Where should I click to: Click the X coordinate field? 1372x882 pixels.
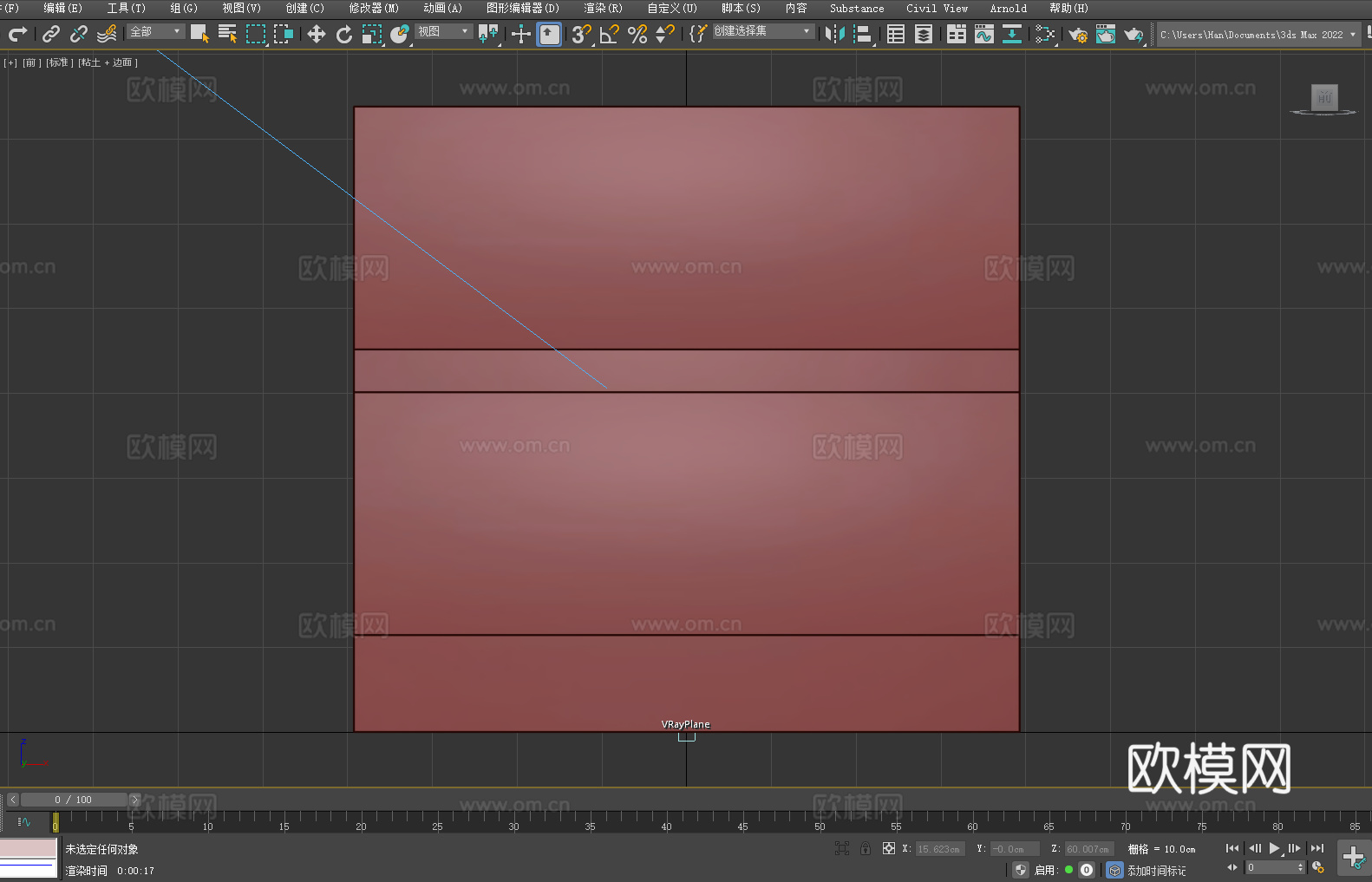(938, 849)
